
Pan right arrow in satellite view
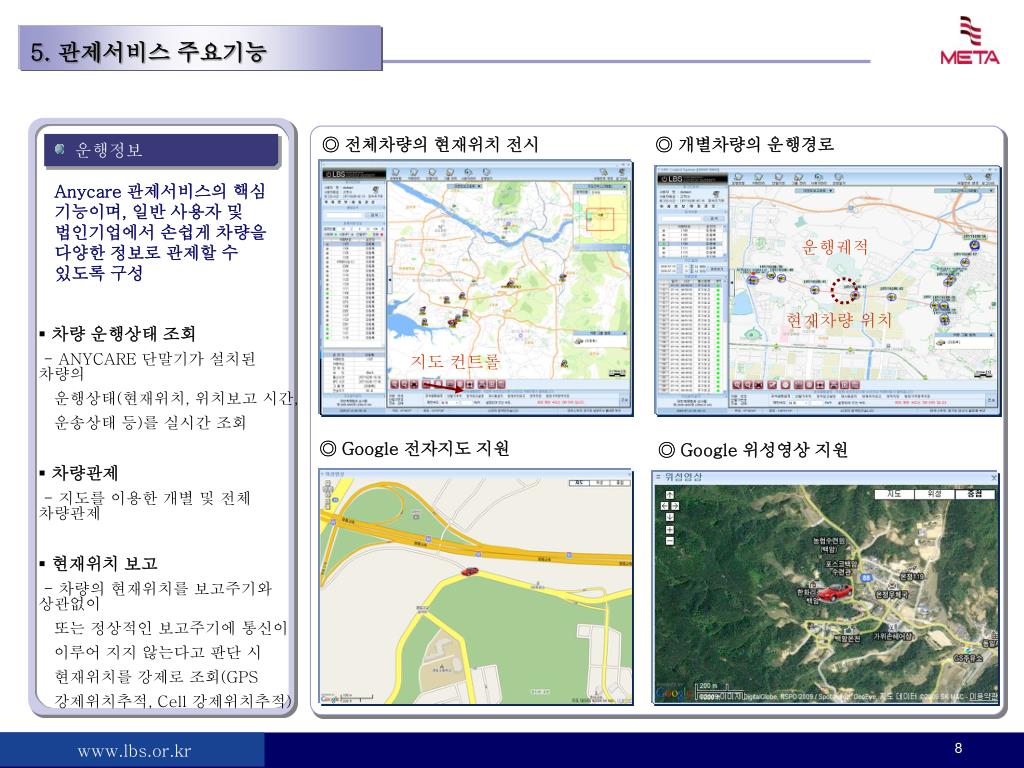[x=675, y=505]
